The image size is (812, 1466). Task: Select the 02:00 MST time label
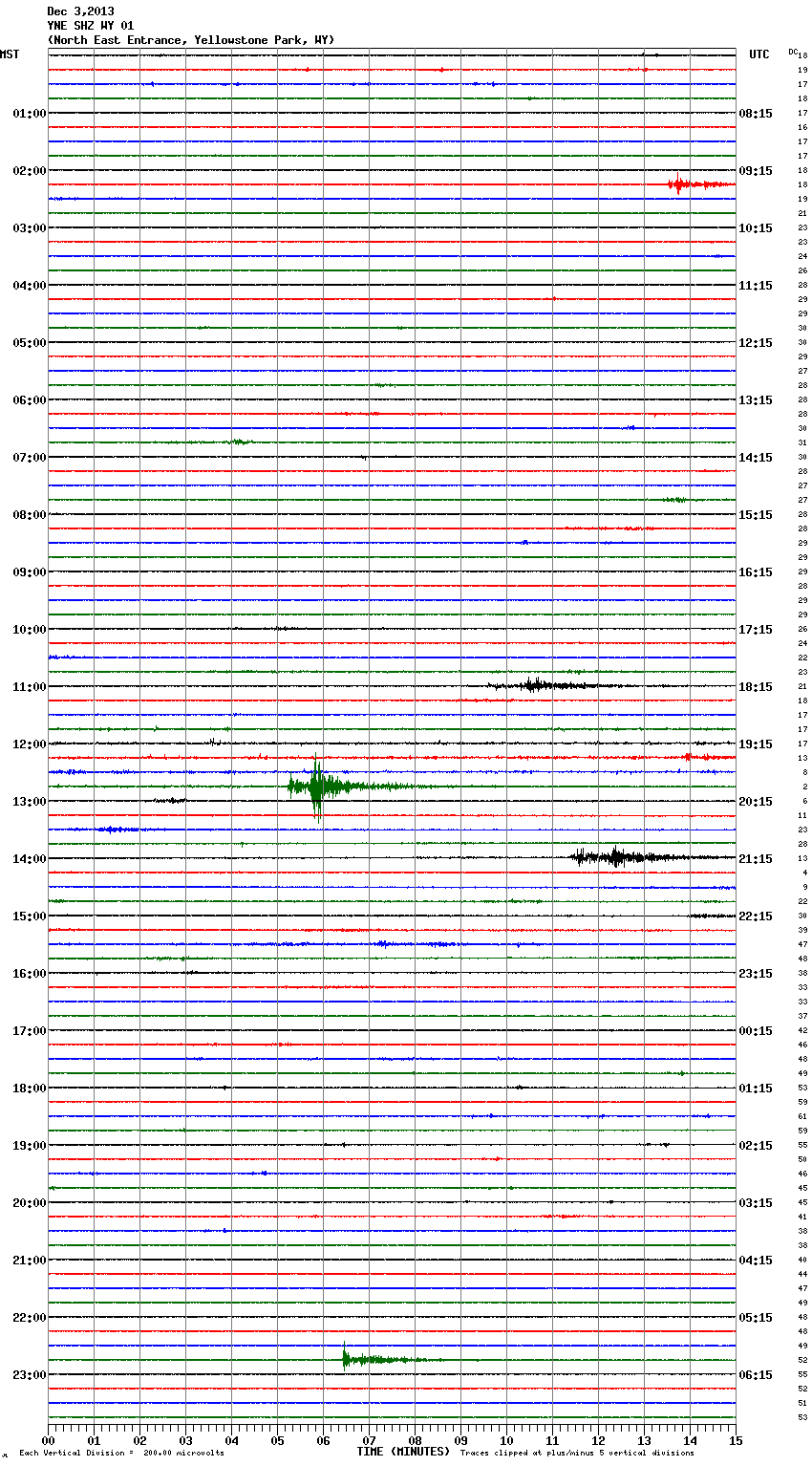[x=30, y=171]
